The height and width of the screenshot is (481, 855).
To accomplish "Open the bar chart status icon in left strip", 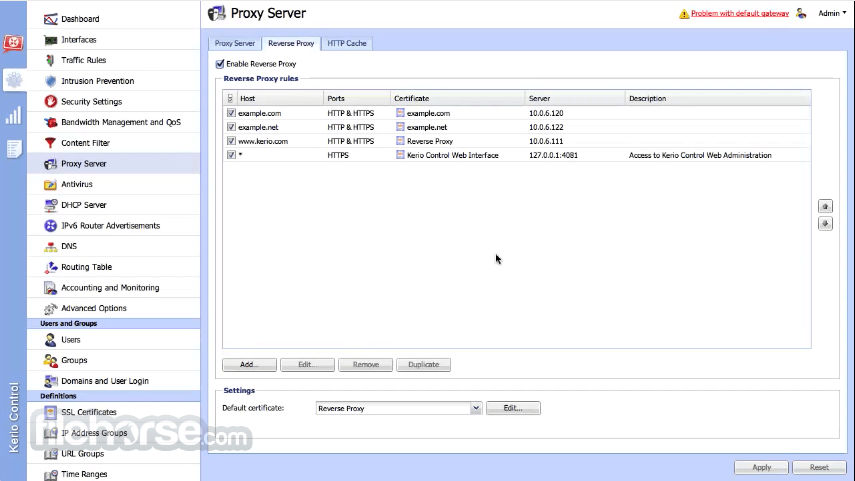I will (x=14, y=115).
